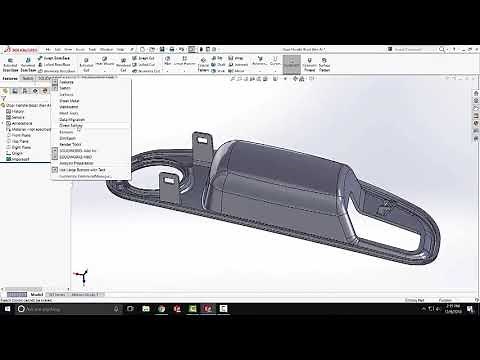The image size is (480, 360).
Task: Select Lofted Boss/Base in ribbon
Action: pos(54,65)
